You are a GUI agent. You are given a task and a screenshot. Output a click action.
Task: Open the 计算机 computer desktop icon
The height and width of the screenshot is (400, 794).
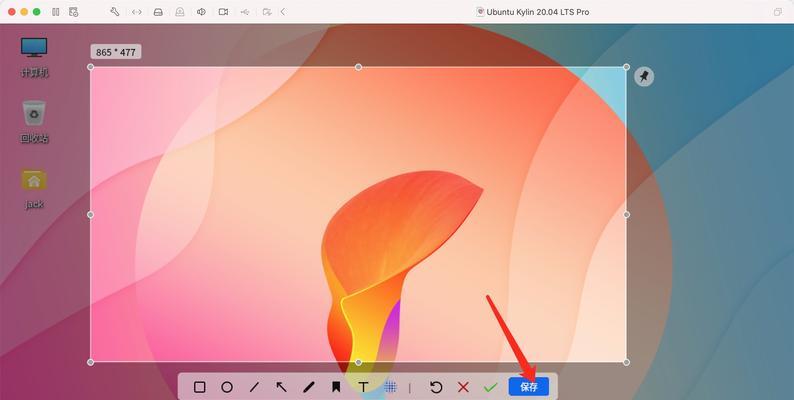[34, 57]
